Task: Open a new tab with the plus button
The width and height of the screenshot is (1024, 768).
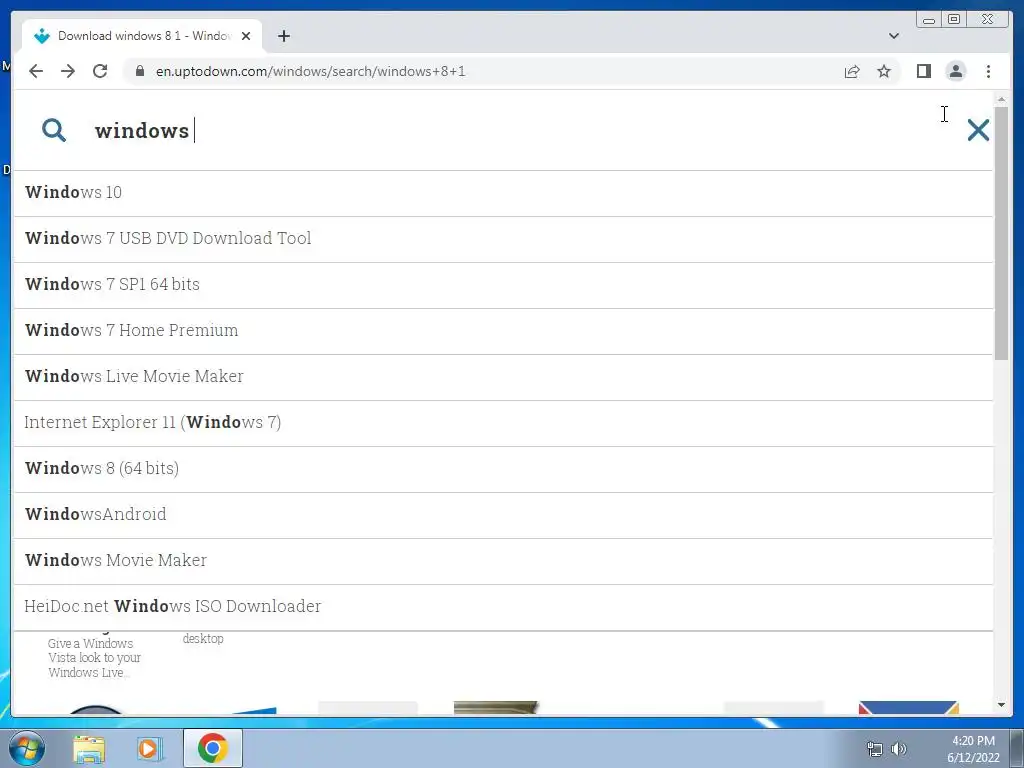Action: click(283, 36)
